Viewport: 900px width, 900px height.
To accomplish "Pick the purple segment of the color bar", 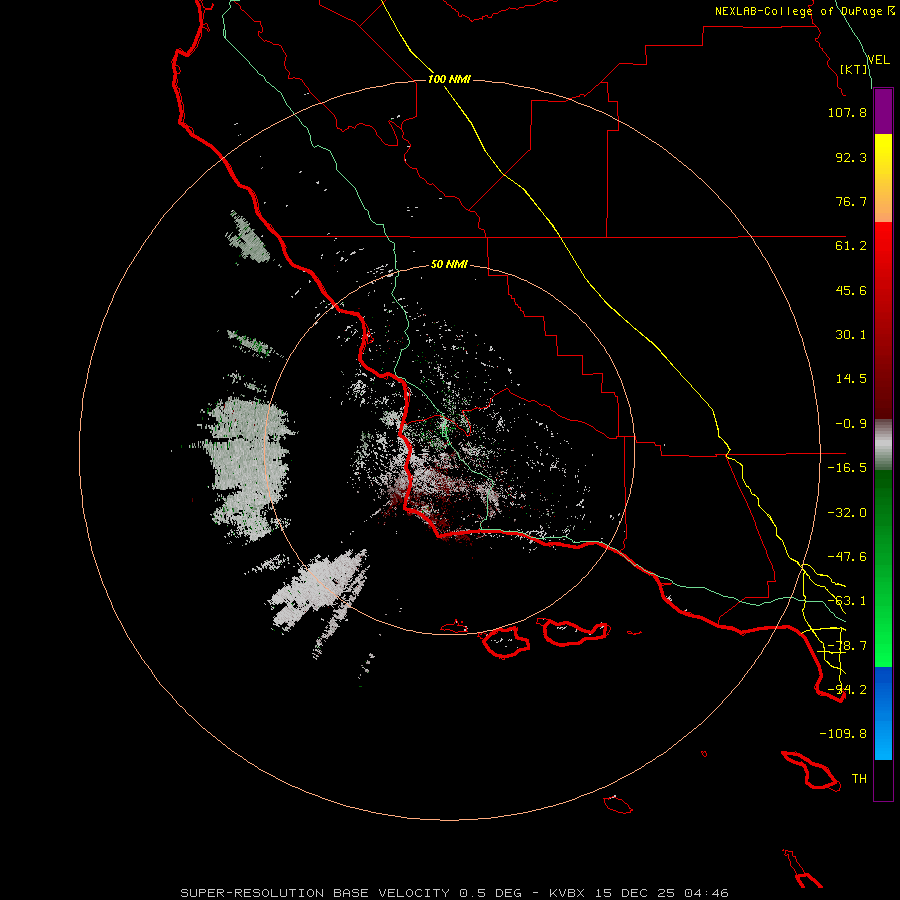I will coord(883,111).
